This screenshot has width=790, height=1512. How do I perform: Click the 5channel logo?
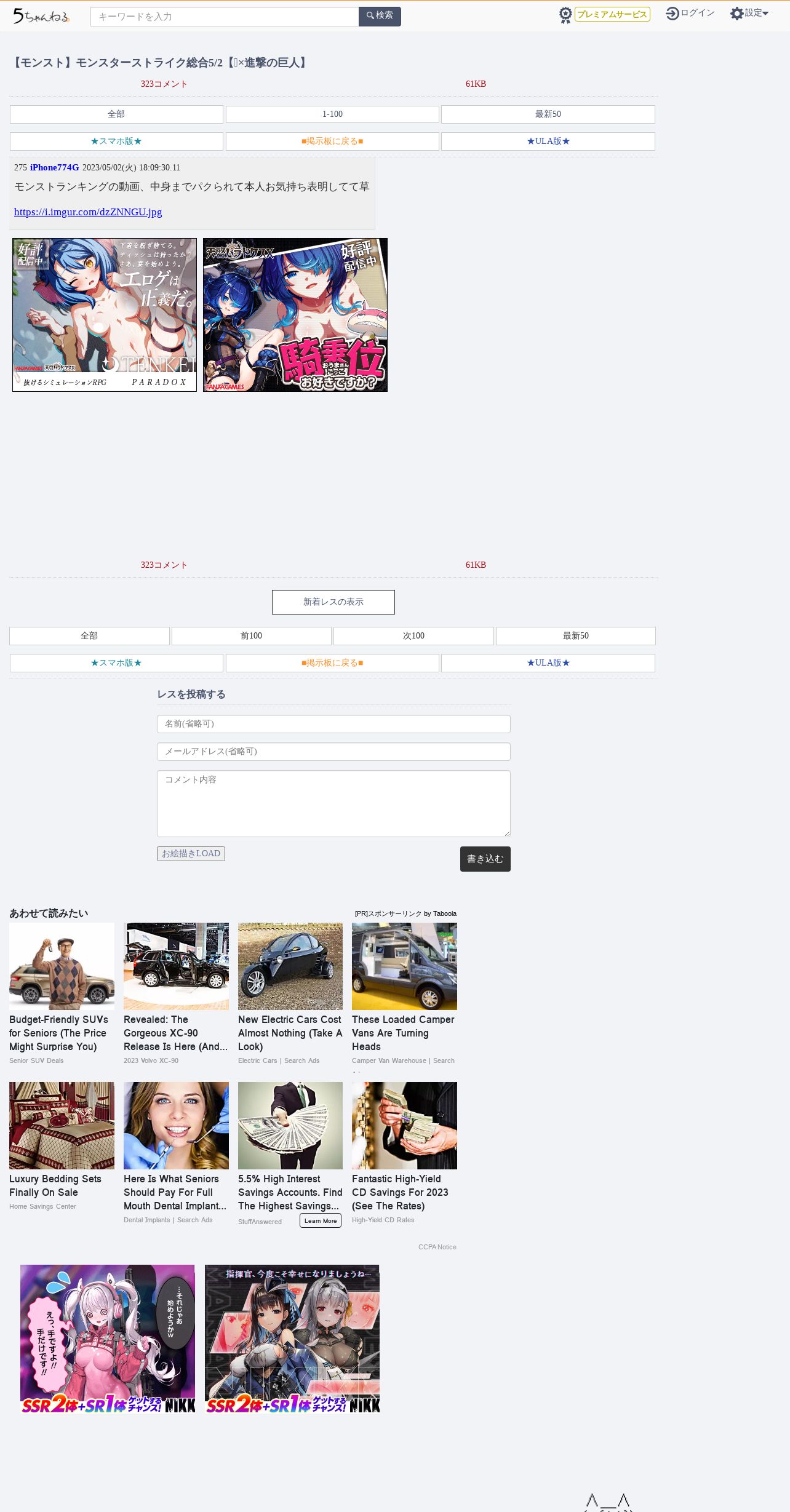tap(41, 16)
